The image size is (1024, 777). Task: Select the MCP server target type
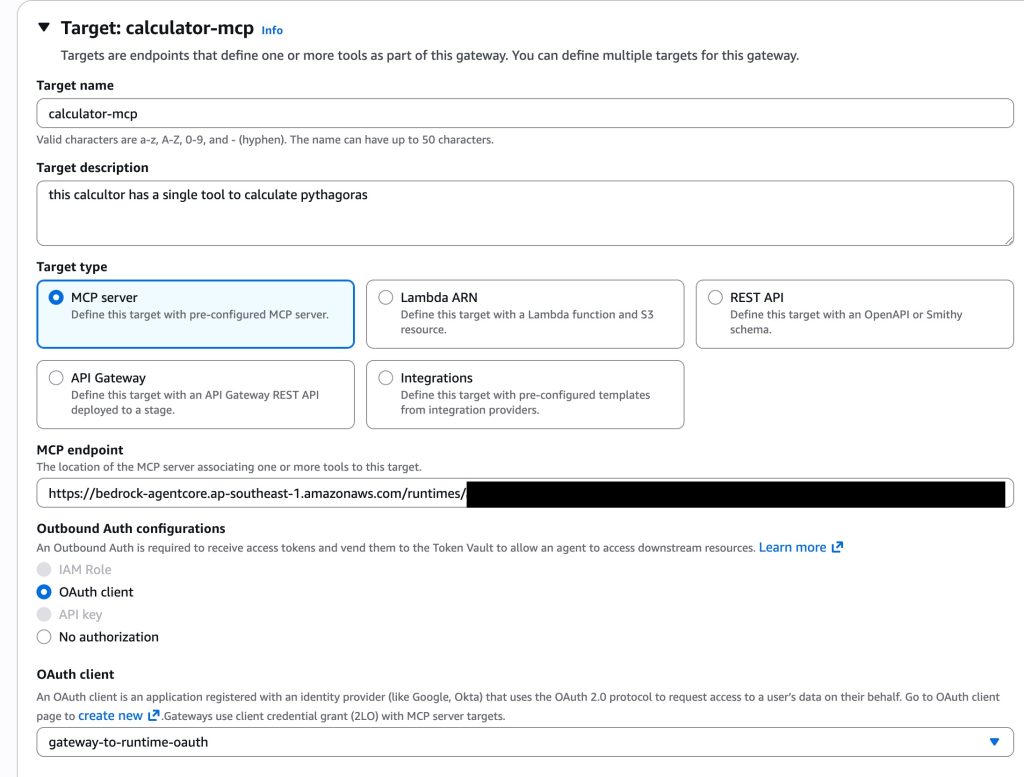pos(57,298)
